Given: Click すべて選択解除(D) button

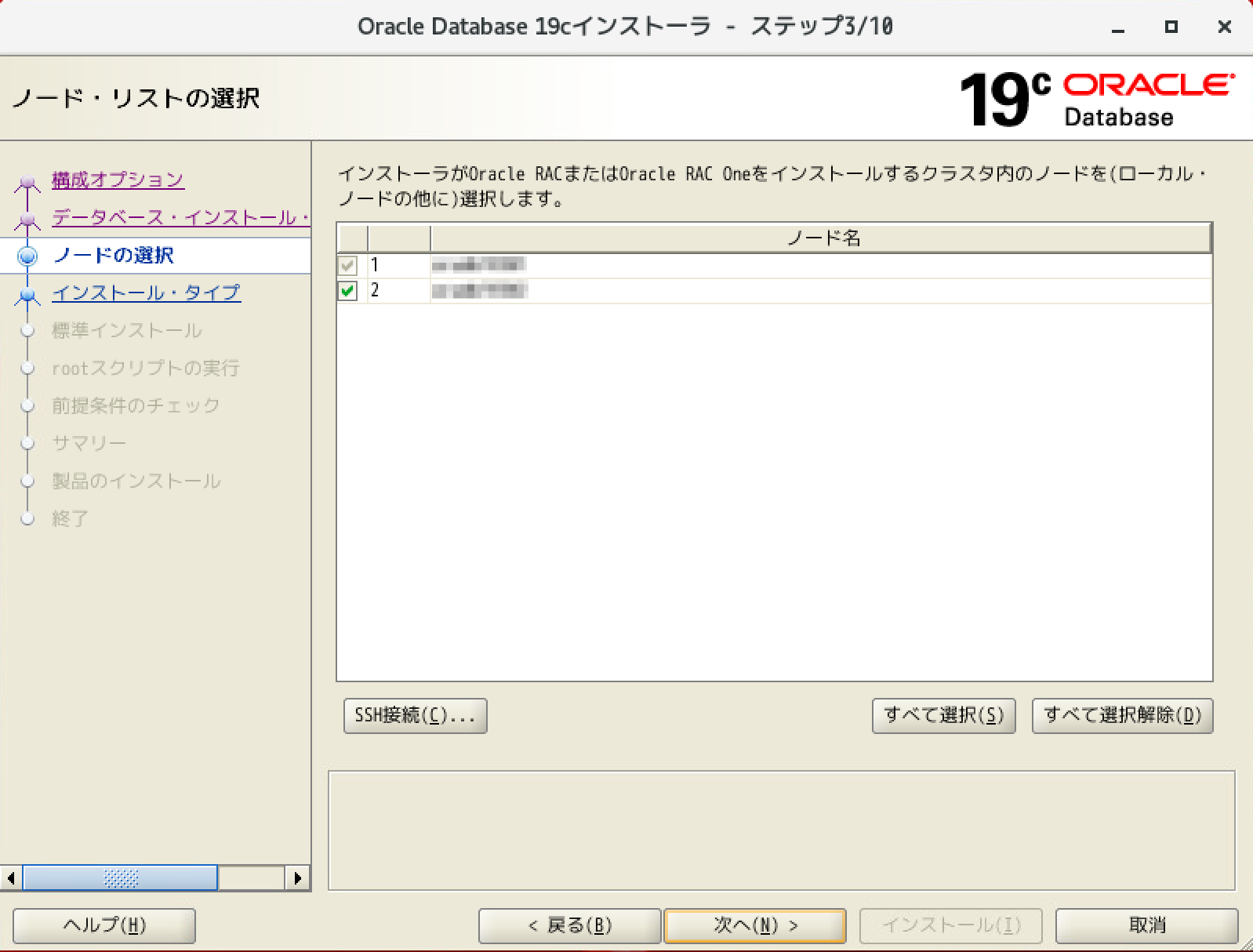Looking at the screenshot, I should (1122, 715).
